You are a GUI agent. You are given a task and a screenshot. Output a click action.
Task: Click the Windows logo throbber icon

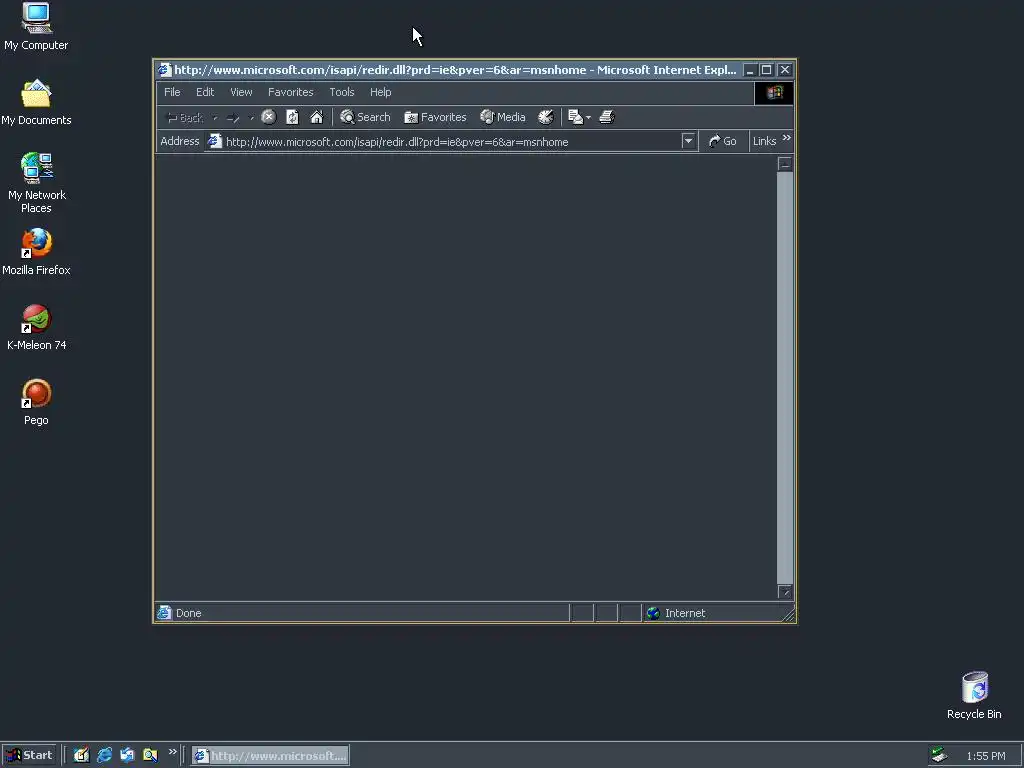point(774,93)
